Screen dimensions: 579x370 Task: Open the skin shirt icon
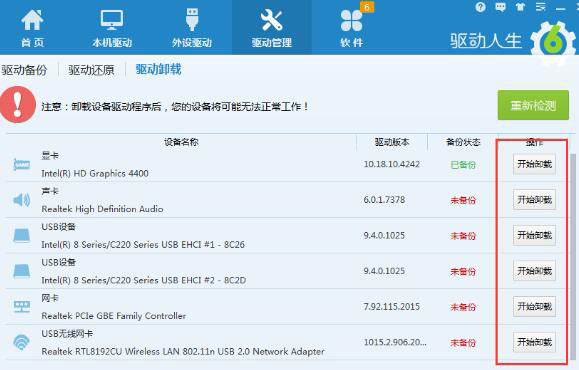point(520,7)
